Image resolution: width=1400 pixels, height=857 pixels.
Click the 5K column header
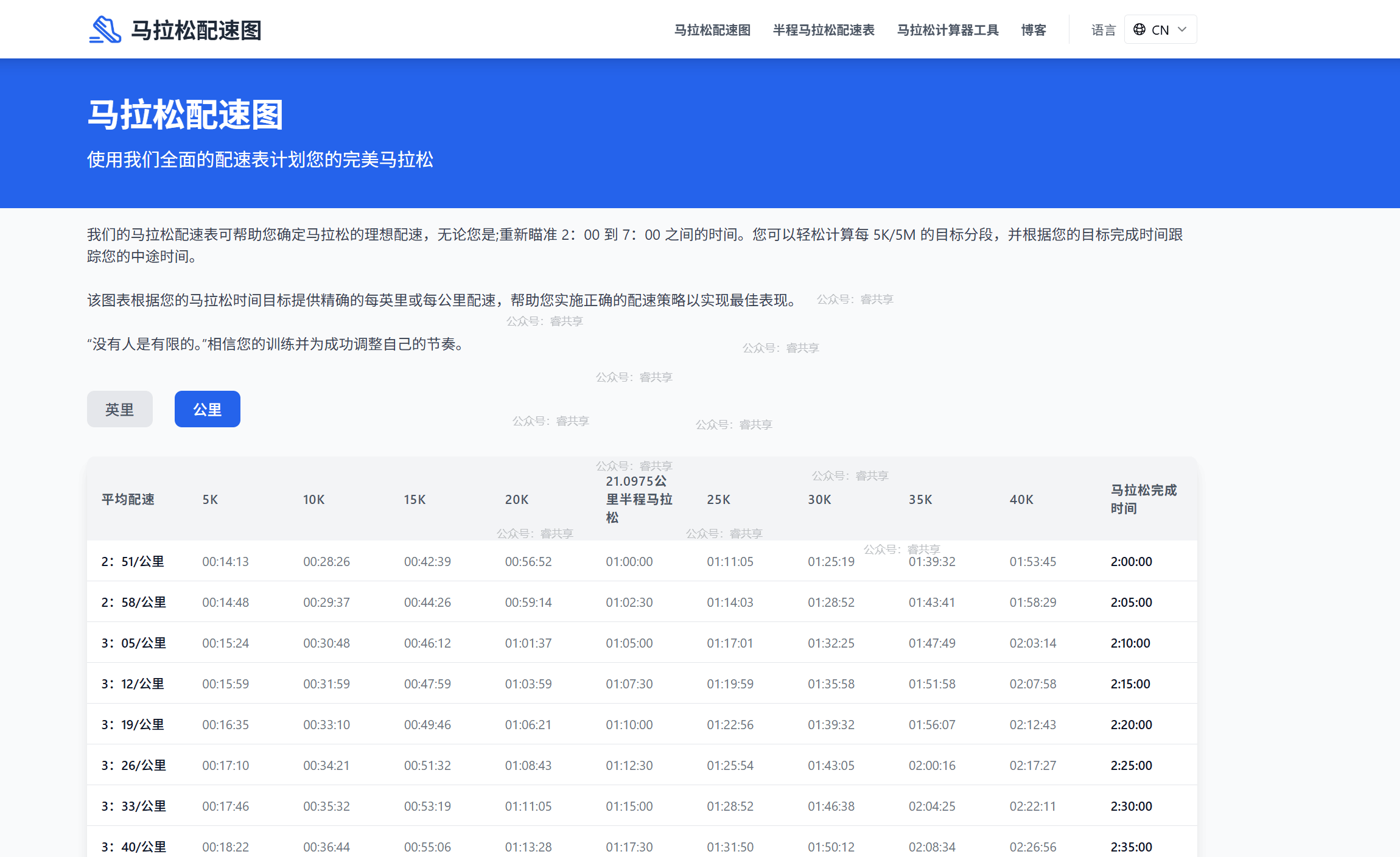210,499
